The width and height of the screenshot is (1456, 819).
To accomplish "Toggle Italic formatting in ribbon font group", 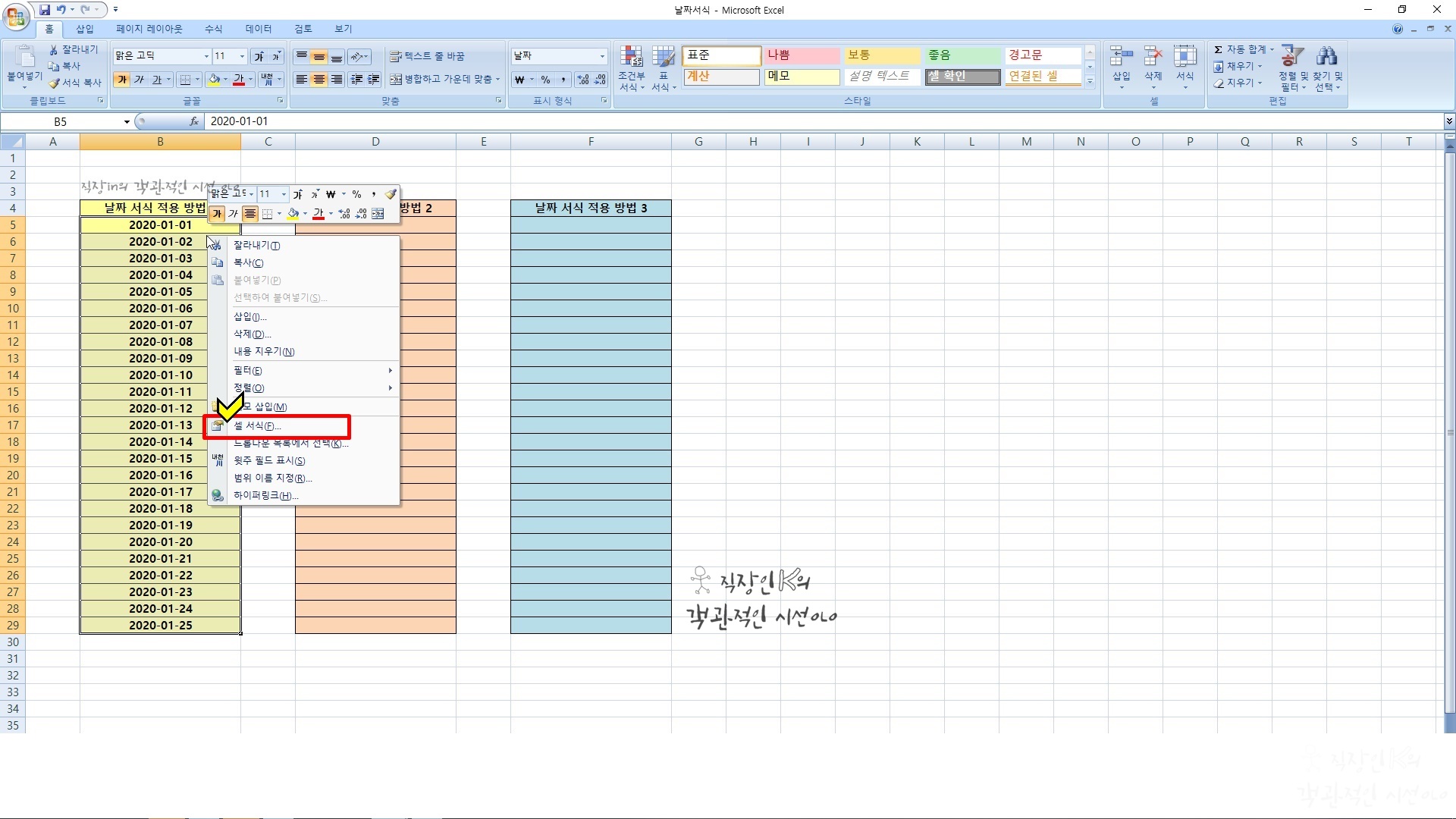I will click(x=139, y=80).
